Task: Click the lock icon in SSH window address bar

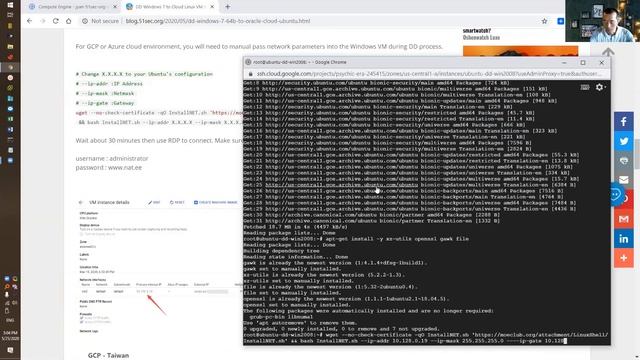Action: [x=251, y=74]
